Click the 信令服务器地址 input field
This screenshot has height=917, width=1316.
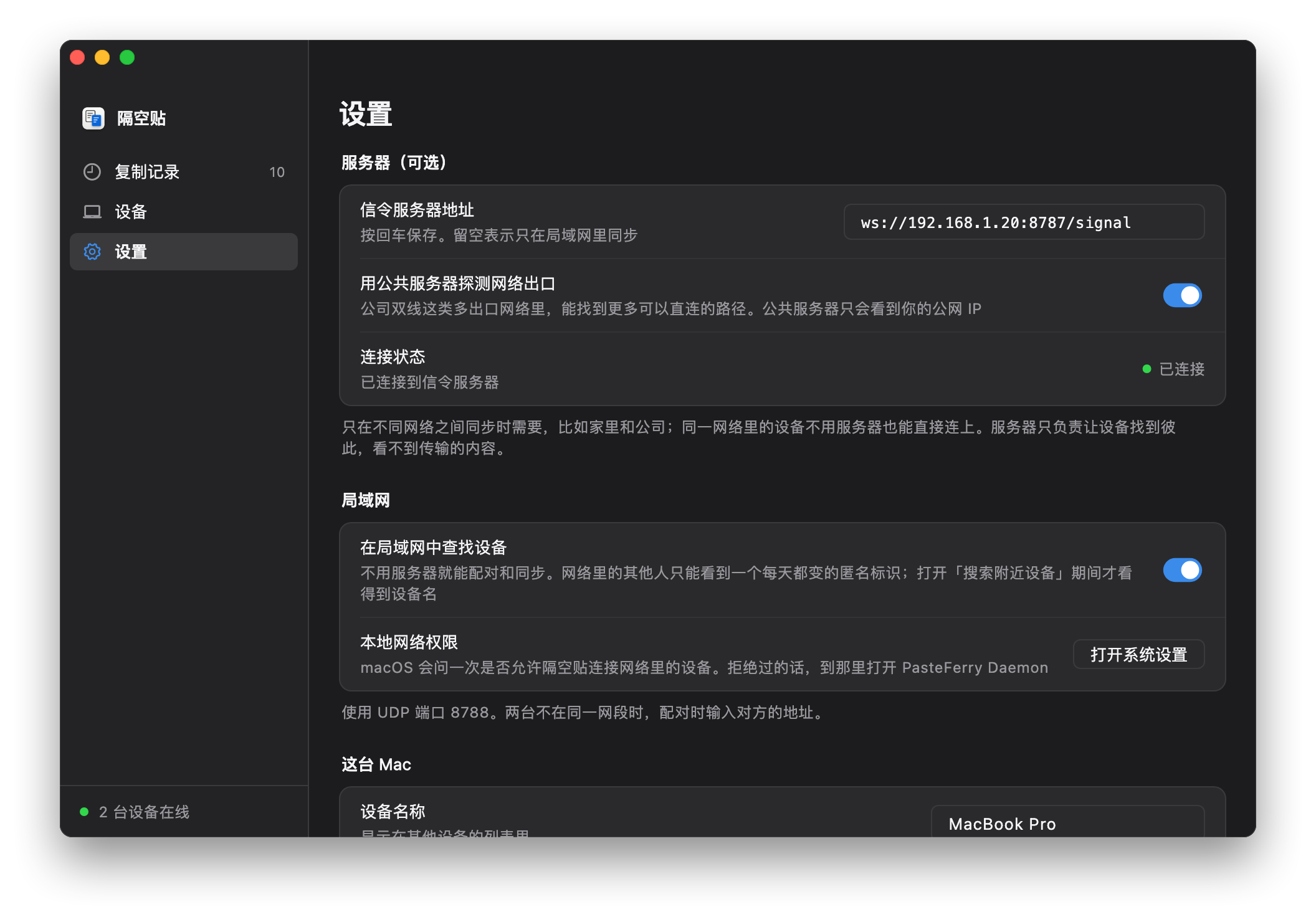coord(1024,222)
